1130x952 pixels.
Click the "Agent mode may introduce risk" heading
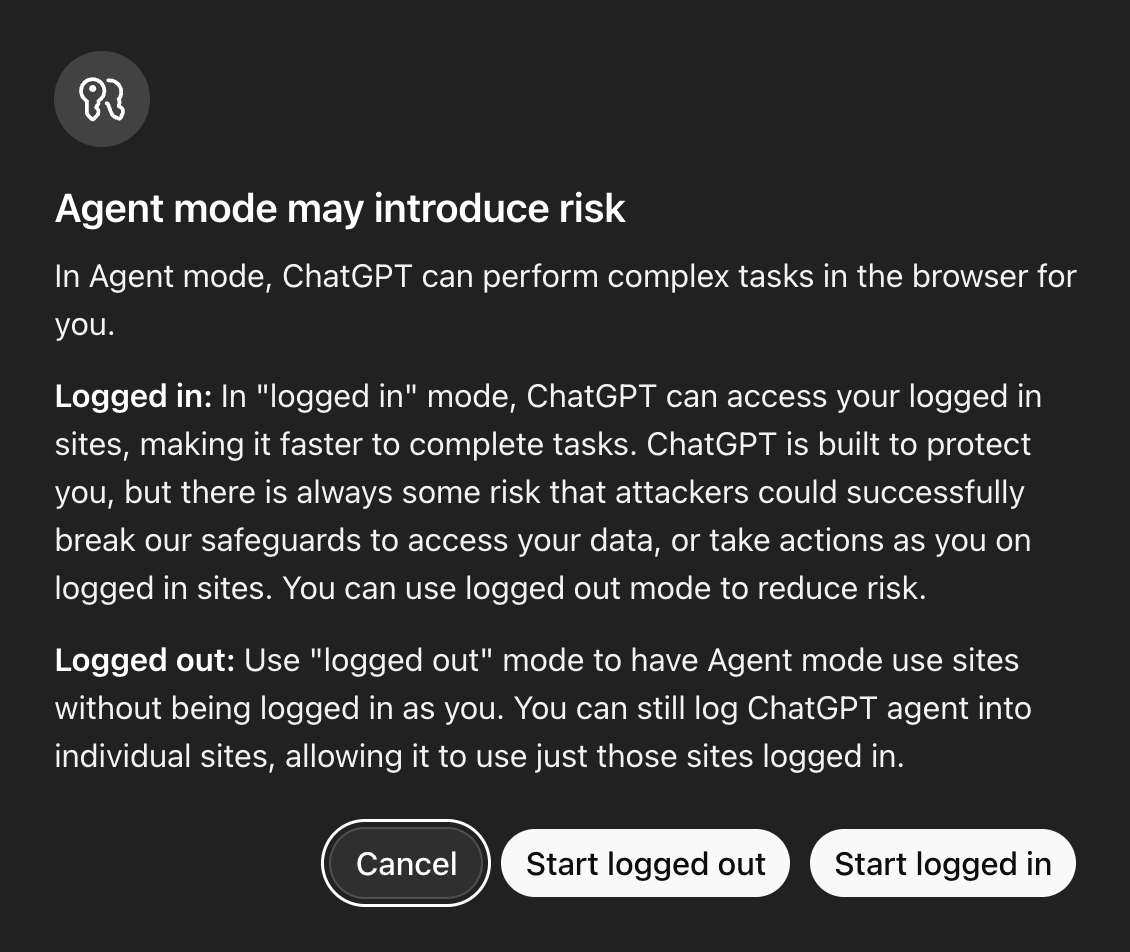coord(340,208)
